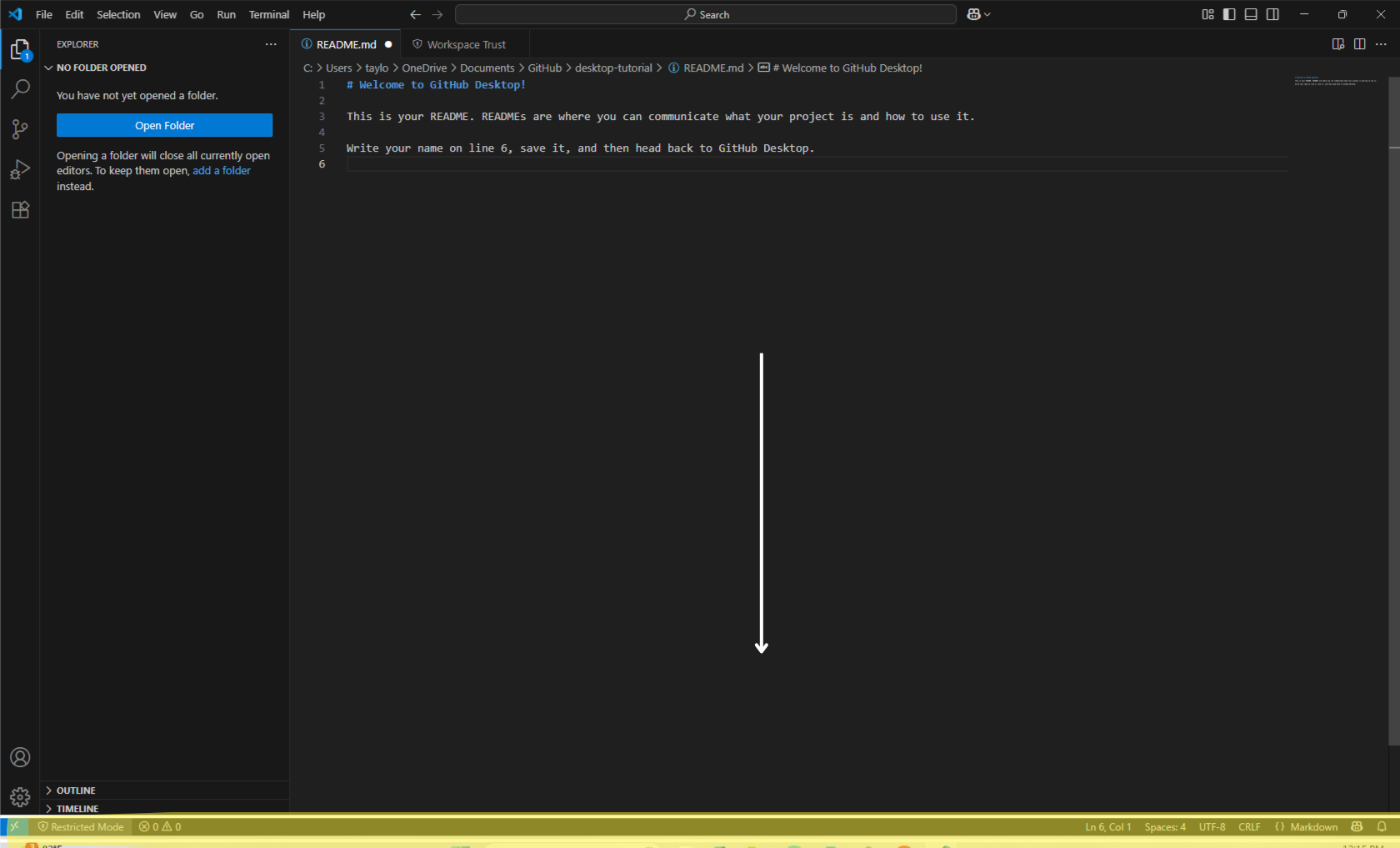Click Documents in breadcrumb path
1400x848 pixels.
point(487,68)
